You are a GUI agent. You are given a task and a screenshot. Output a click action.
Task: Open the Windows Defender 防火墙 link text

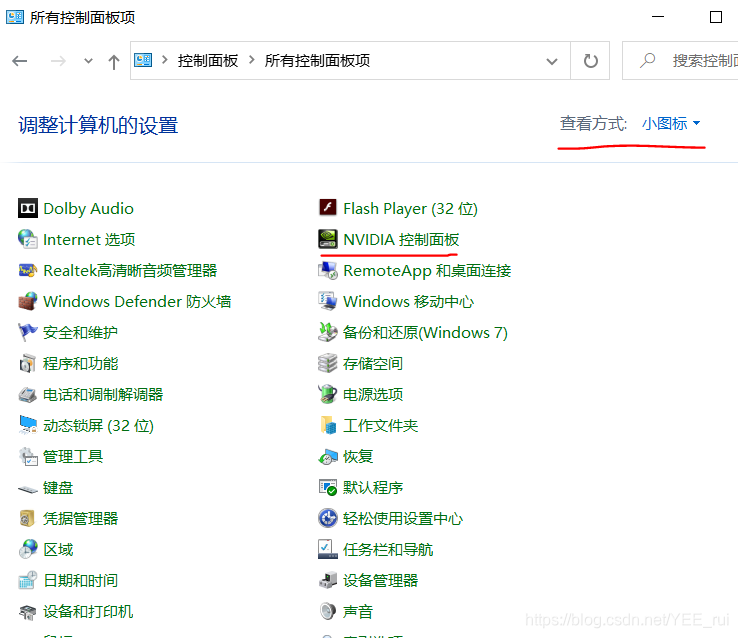coord(137,302)
